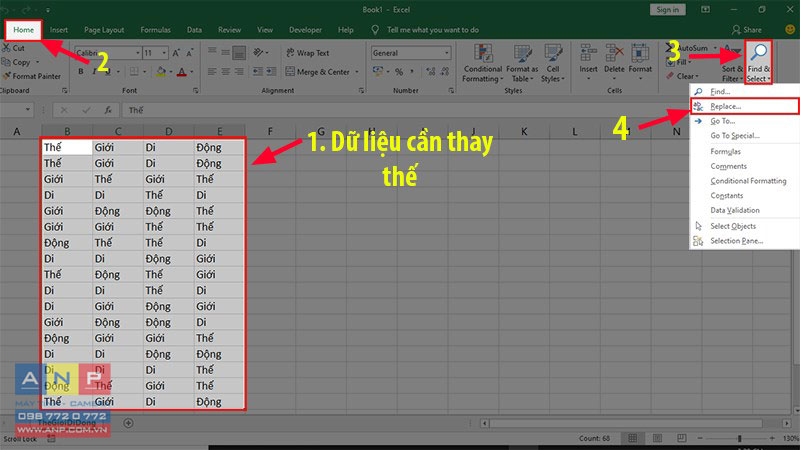Switch to Page Layout view in status bar
800x450 pixels.
point(657,438)
